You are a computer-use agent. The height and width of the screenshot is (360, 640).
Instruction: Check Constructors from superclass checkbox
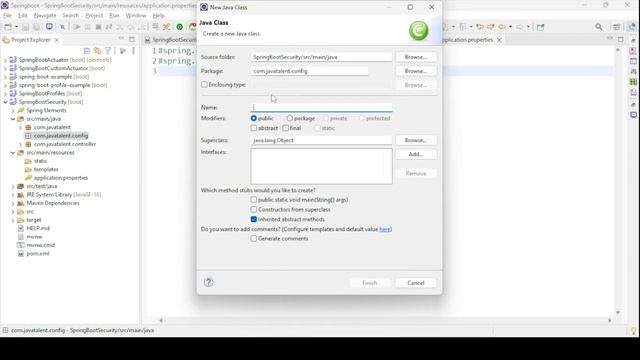pos(254,209)
